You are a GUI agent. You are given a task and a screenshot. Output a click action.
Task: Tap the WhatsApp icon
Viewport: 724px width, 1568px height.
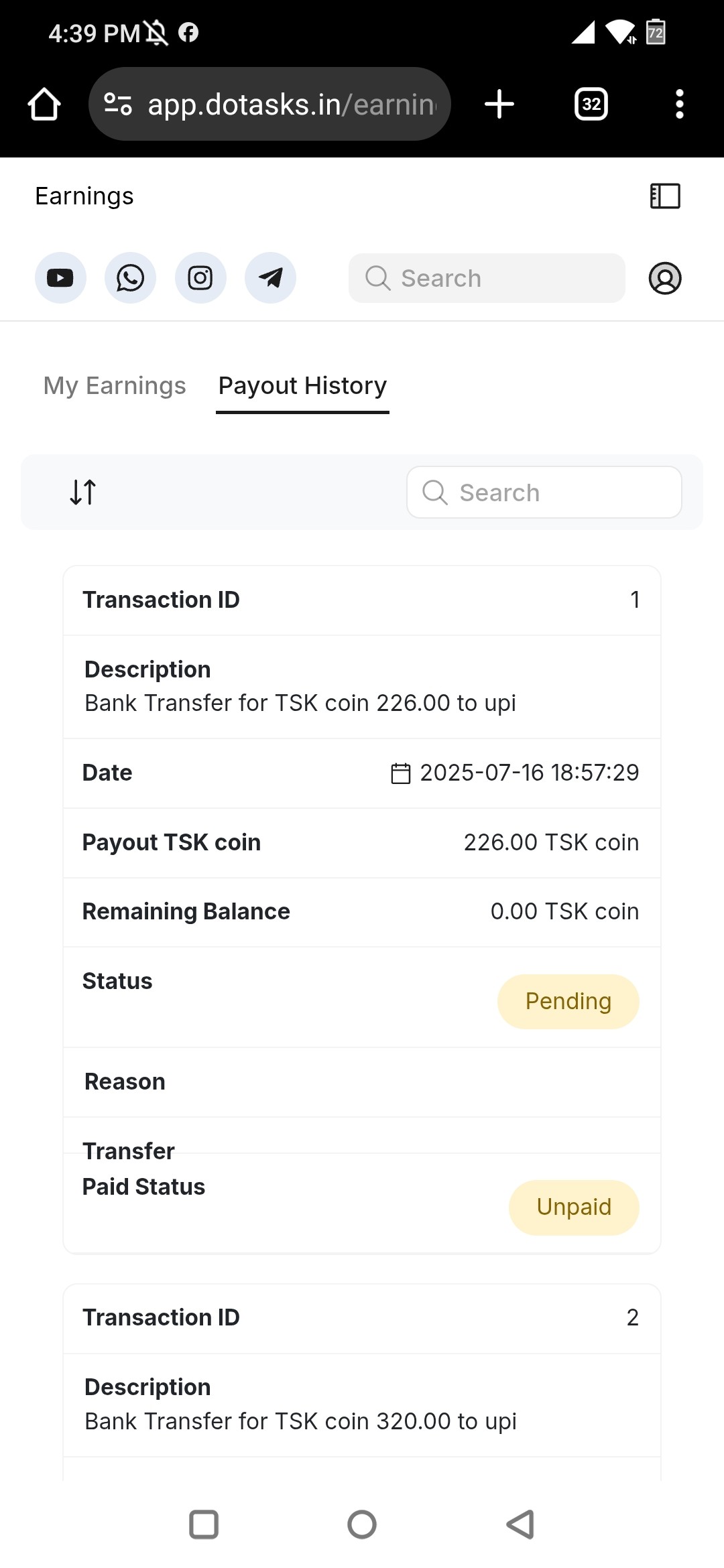(x=130, y=278)
